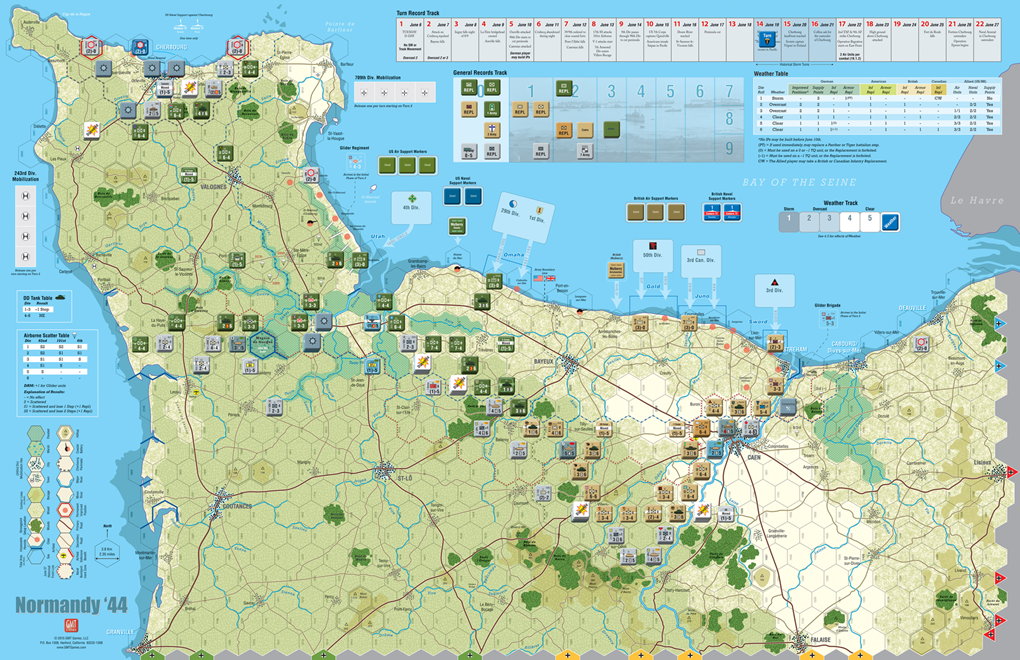Click the COUTANCES city label

237,506
